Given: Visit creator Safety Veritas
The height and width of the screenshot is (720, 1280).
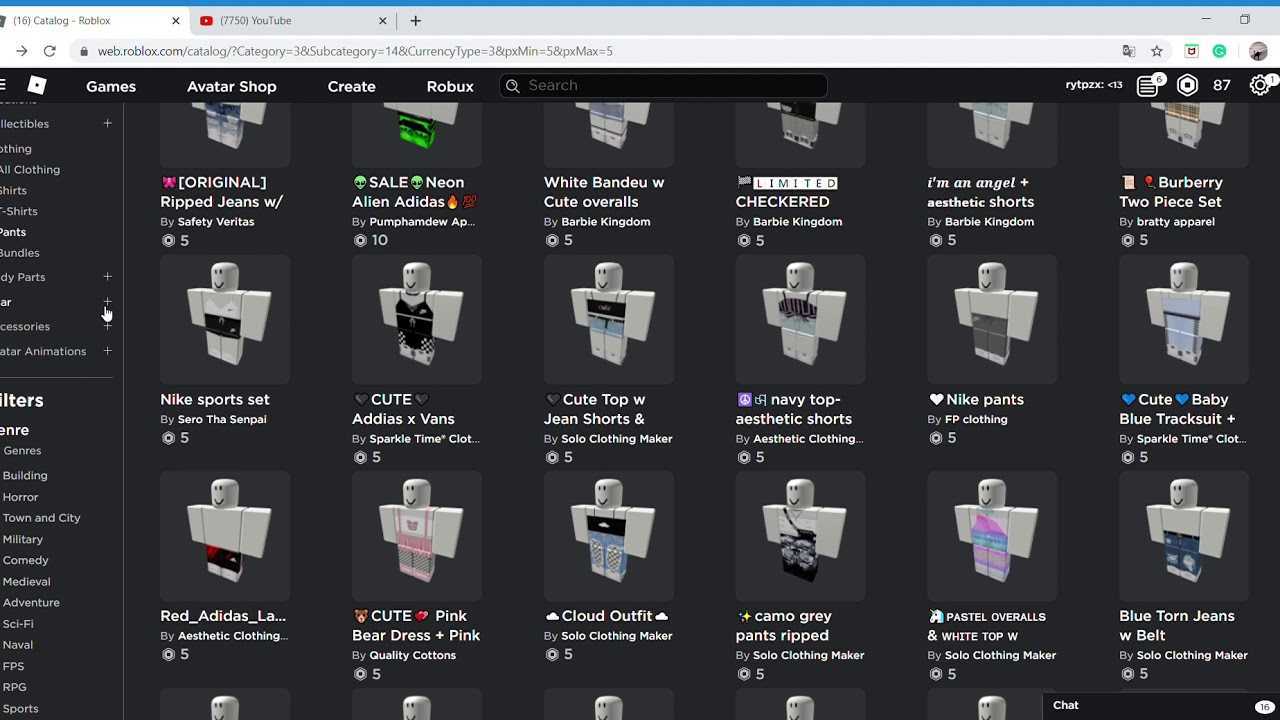Looking at the screenshot, I should (216, 222).
